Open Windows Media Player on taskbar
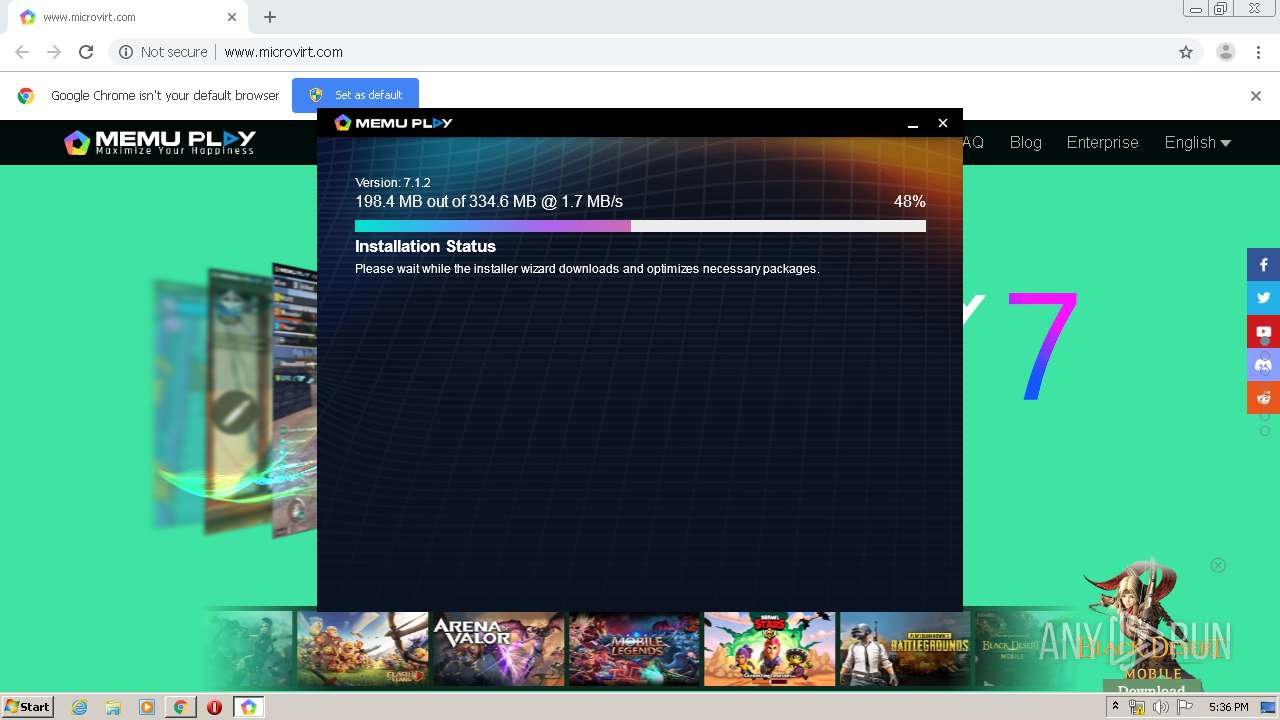1280x720 pixels. (147, 707)
